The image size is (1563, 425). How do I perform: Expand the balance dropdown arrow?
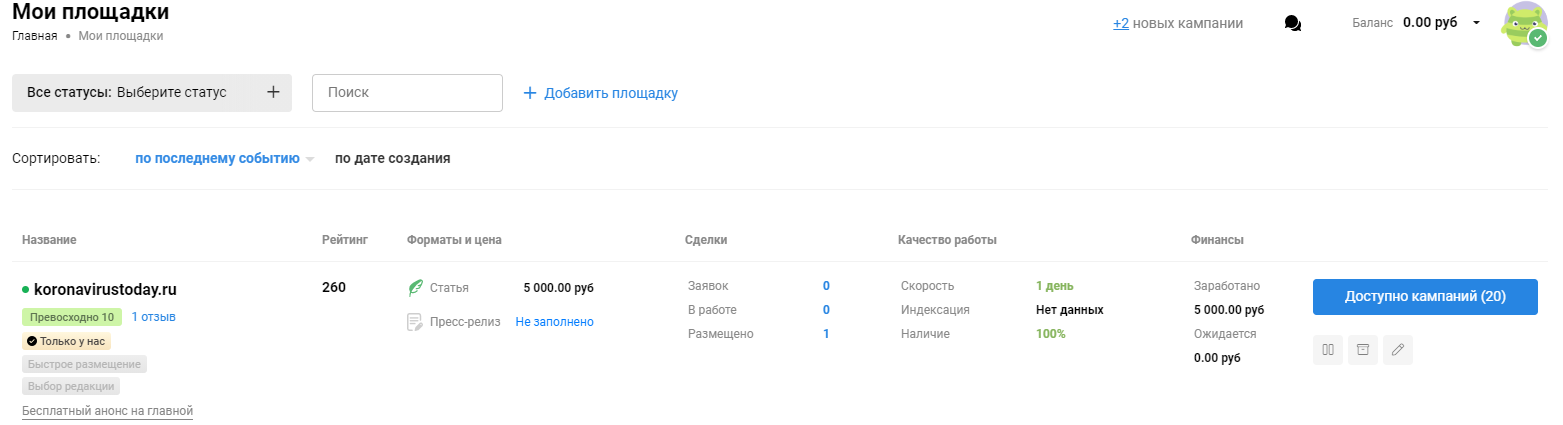coord(1476,23)
